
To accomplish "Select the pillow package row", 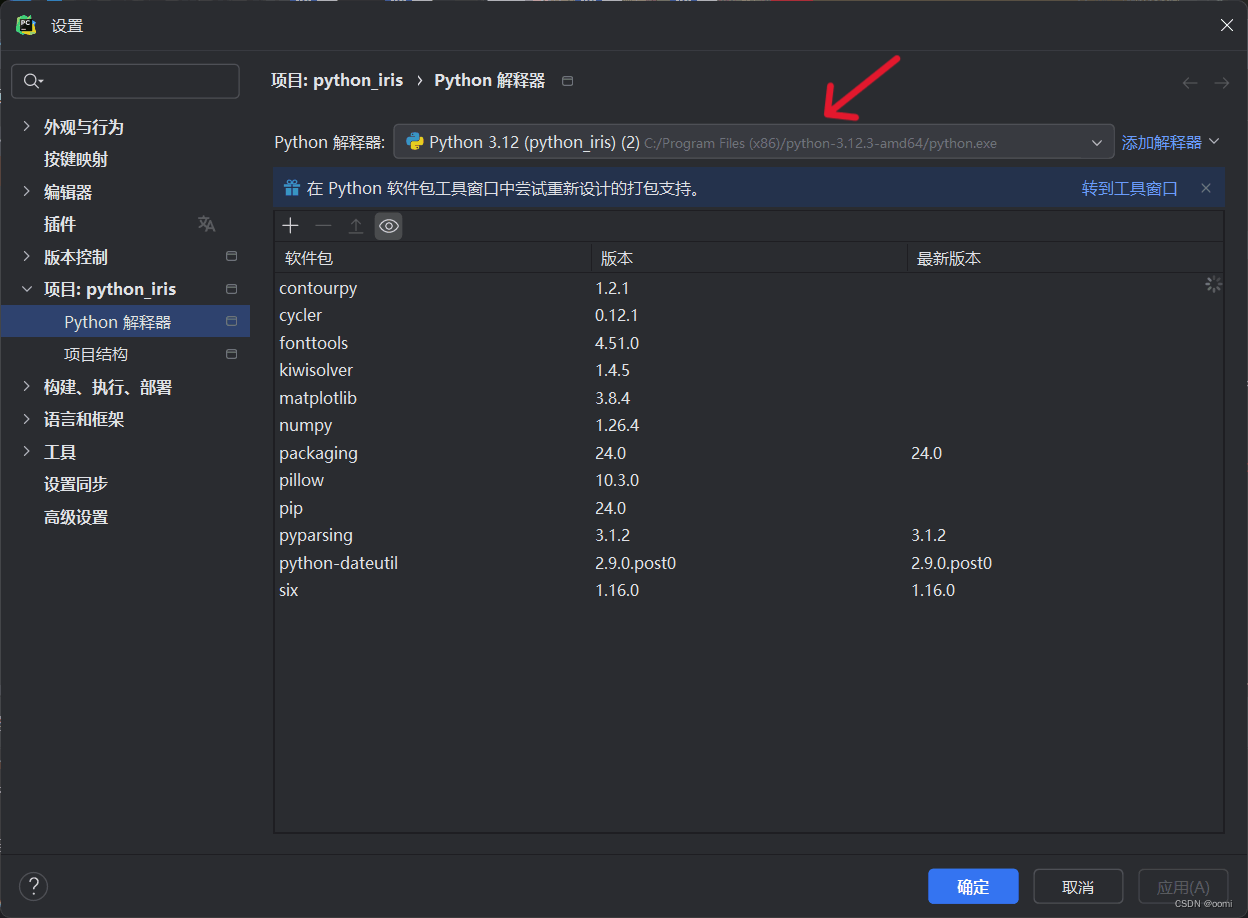I will 749,480.
